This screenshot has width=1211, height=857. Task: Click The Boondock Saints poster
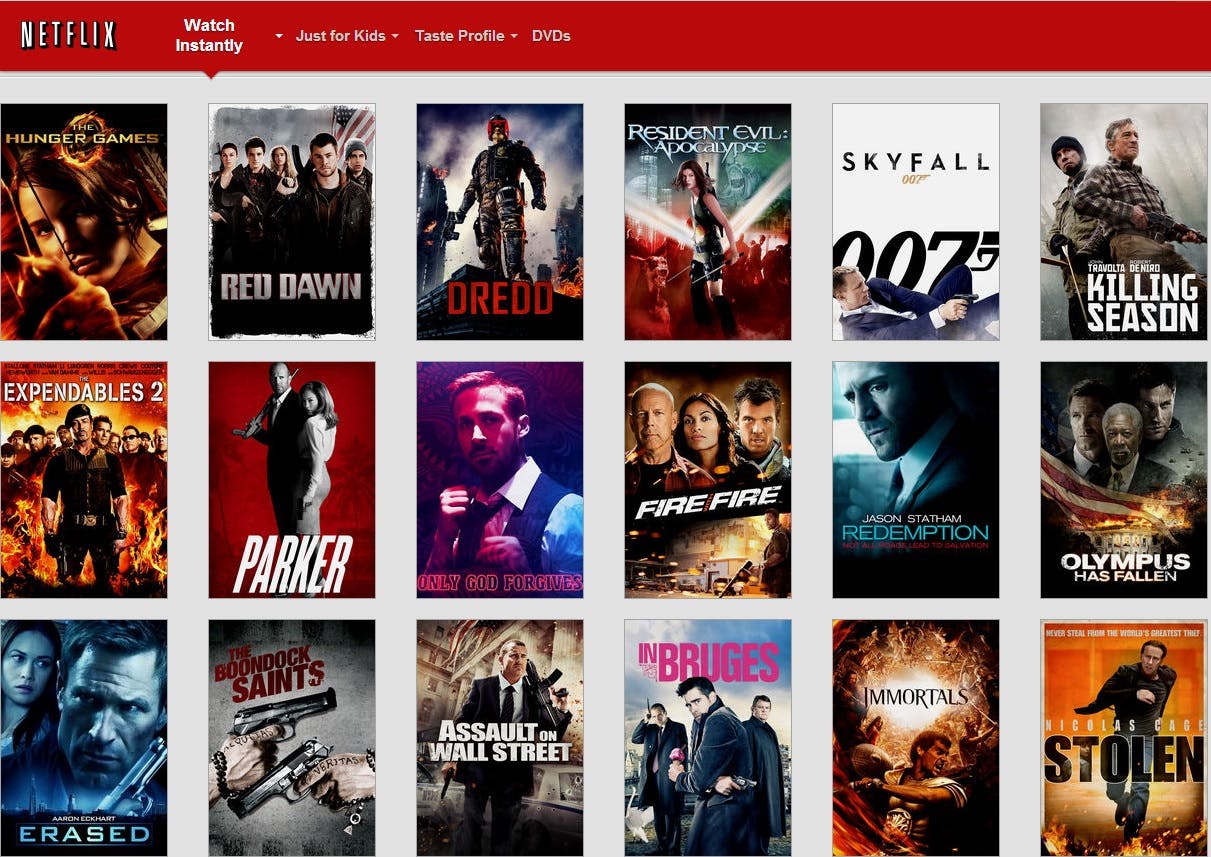[x=292, y=738]
